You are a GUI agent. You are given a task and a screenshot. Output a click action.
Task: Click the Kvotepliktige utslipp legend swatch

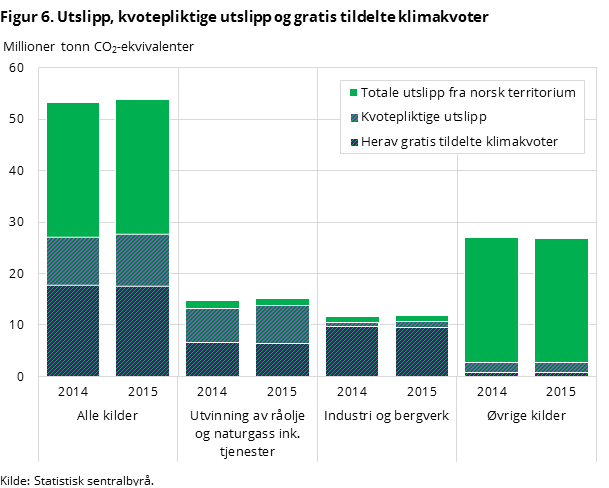pos(353,118)
